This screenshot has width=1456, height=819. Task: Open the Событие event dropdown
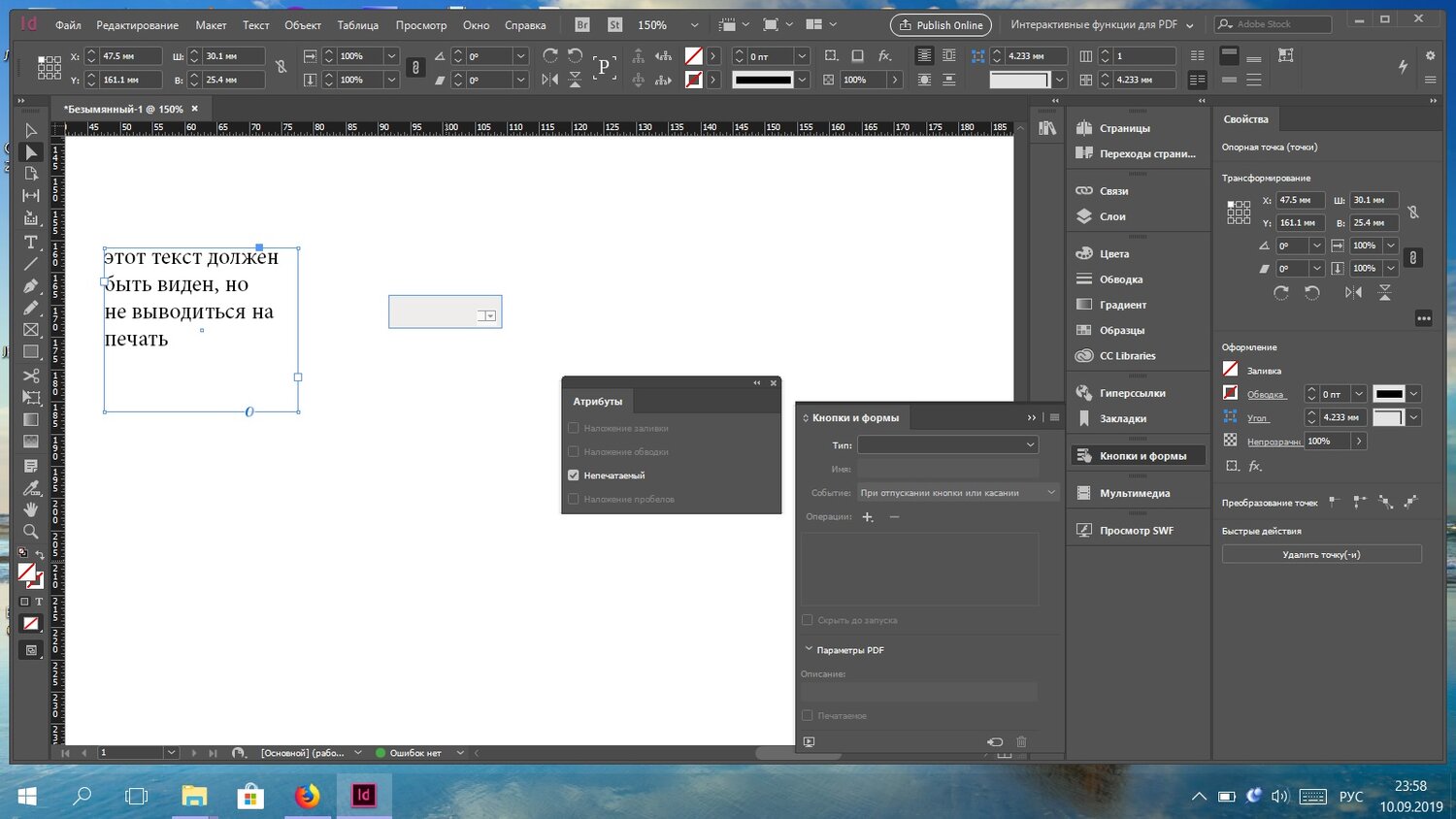pos(957,493)
